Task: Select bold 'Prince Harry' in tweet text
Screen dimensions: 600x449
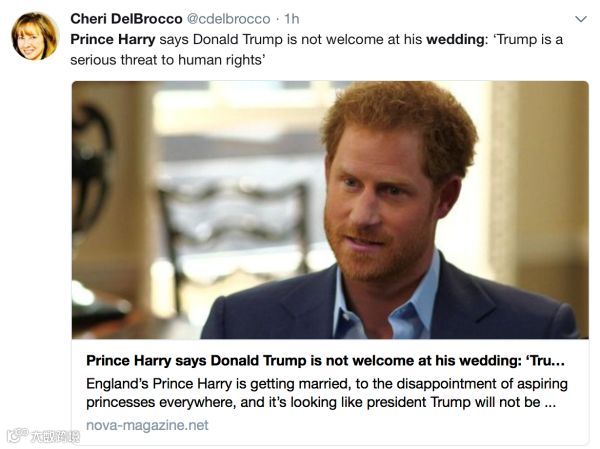Action: [x=113, y=39]
